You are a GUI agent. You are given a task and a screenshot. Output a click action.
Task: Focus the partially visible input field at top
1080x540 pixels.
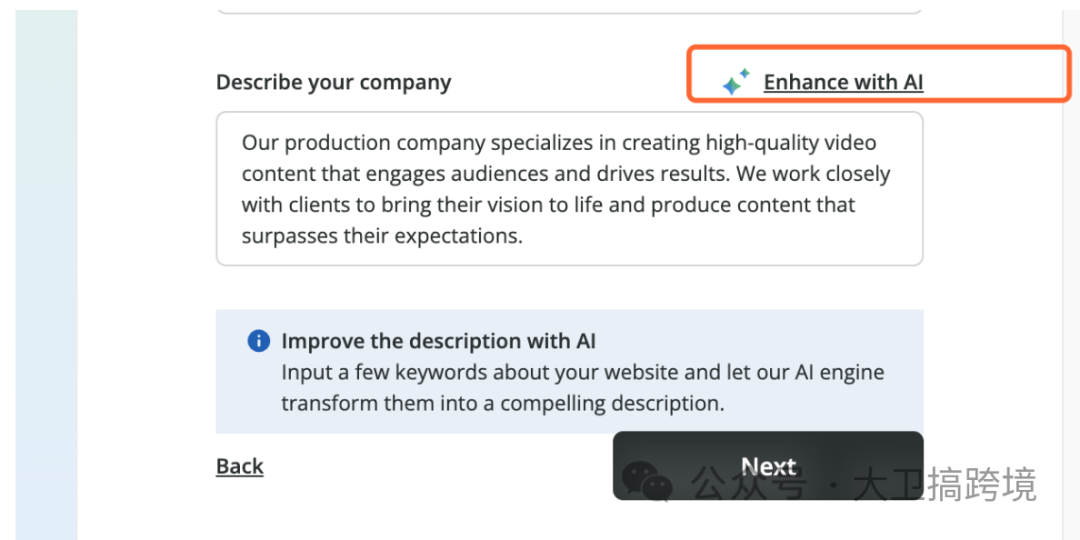tap(569, 6)
